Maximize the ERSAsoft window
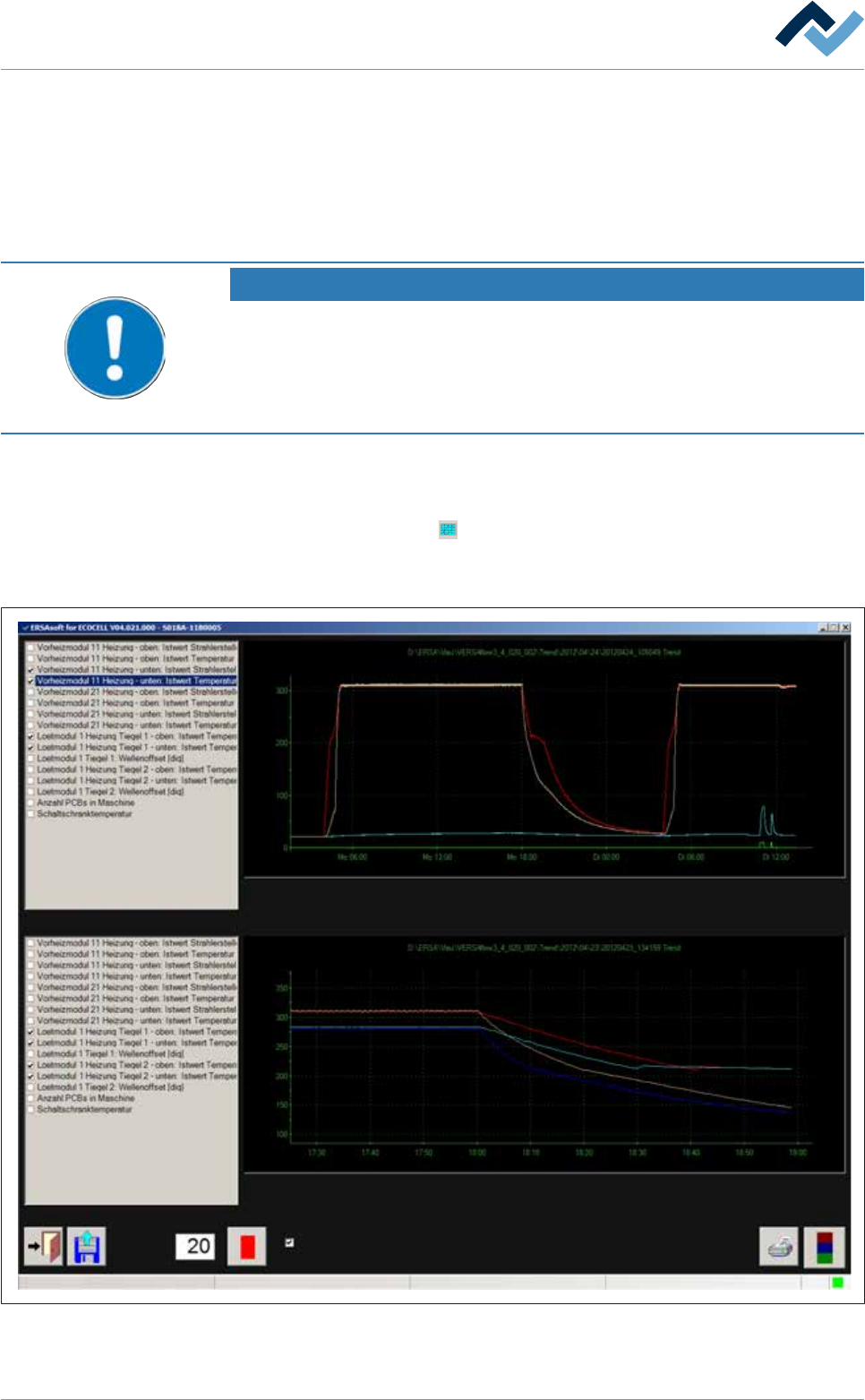 click(834, 628)
